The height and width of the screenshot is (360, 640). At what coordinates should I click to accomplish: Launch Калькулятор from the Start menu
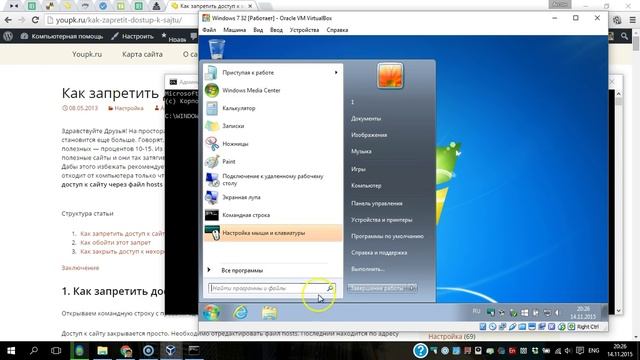[x=273, y=108]
